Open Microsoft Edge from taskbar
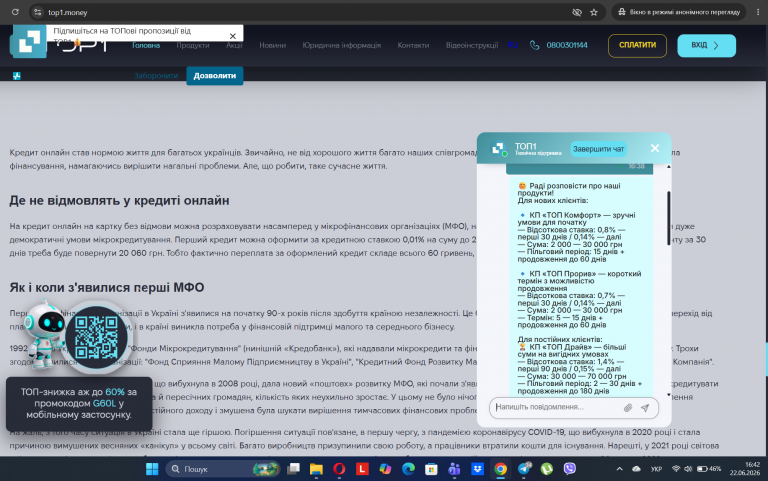The height and width of the screenshot is (481, 768). (408, 469)
